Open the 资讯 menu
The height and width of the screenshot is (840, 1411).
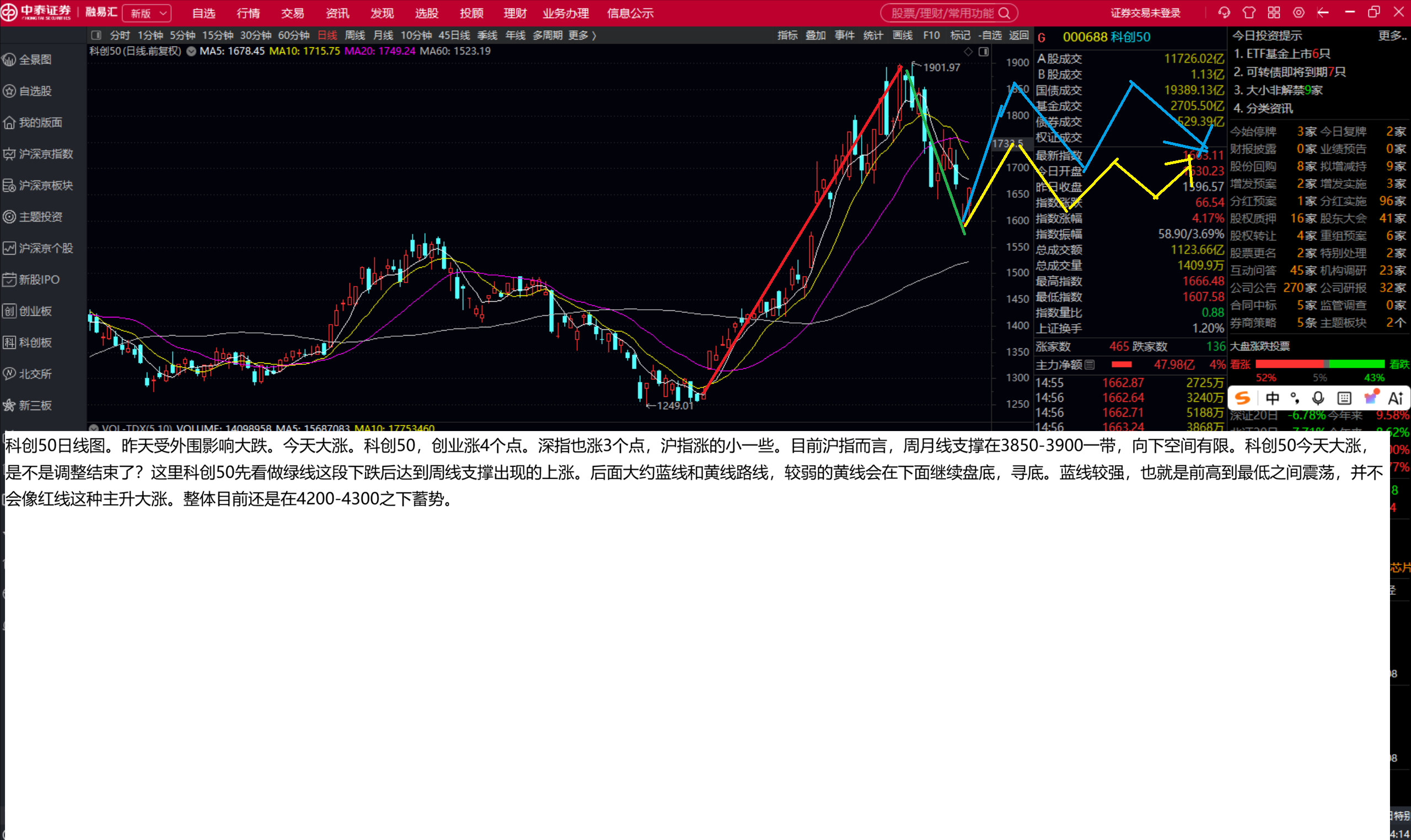click(337, 13)
